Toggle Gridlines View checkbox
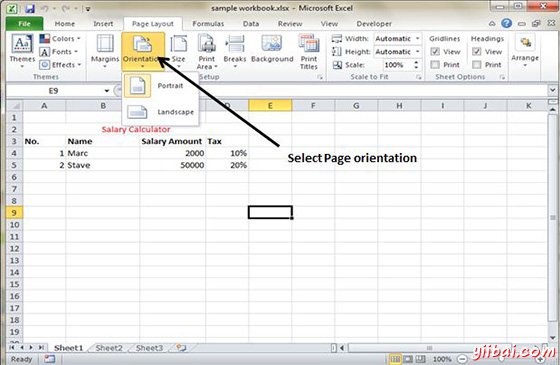This screenshot has height=365, width=560. 435,52
